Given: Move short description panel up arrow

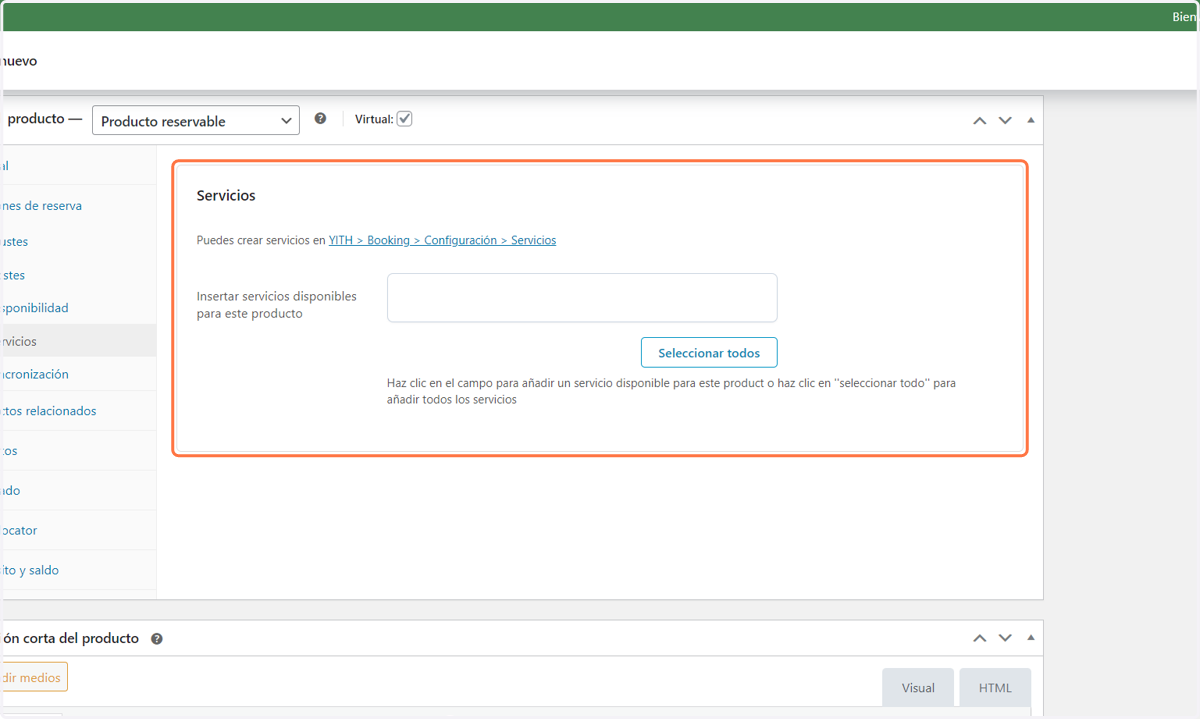Looking at the screenshot, I should click(x=979, y=638).
